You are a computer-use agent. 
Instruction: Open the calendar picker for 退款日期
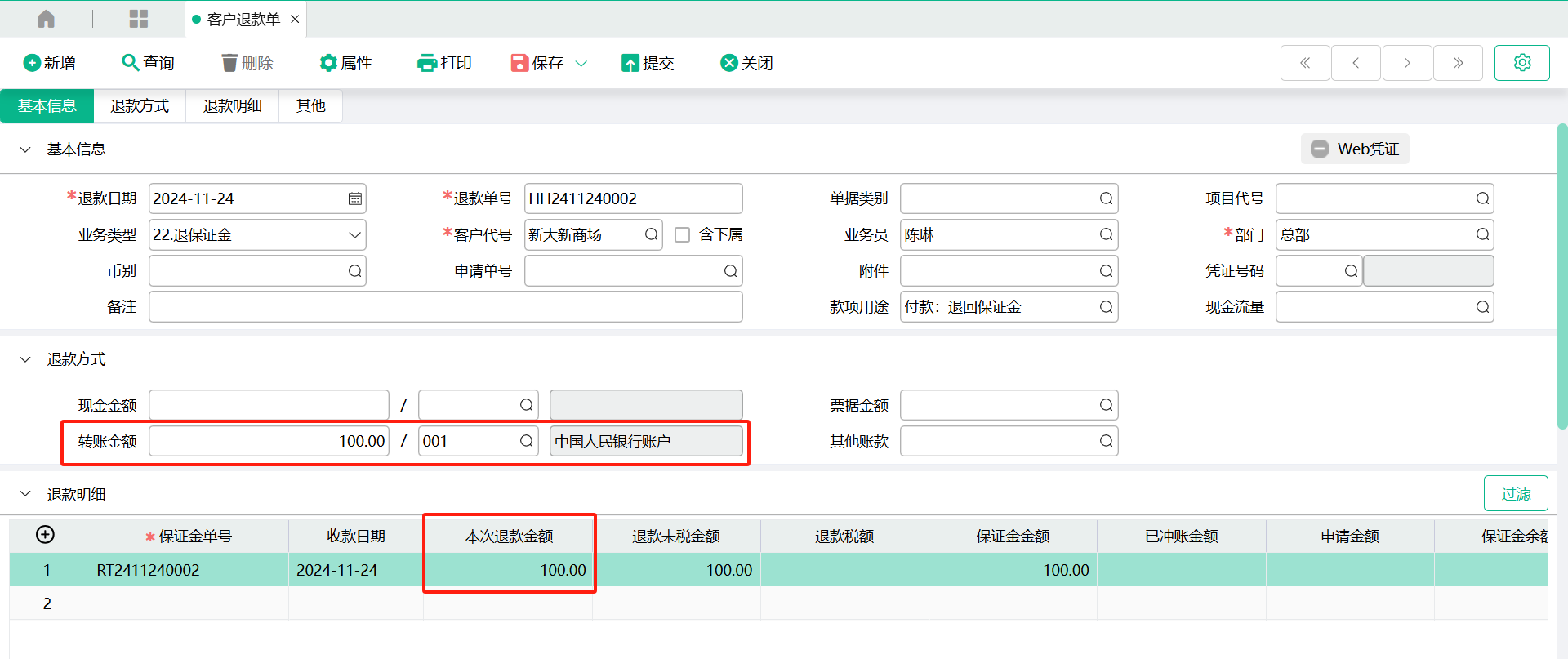click(355, 198)
